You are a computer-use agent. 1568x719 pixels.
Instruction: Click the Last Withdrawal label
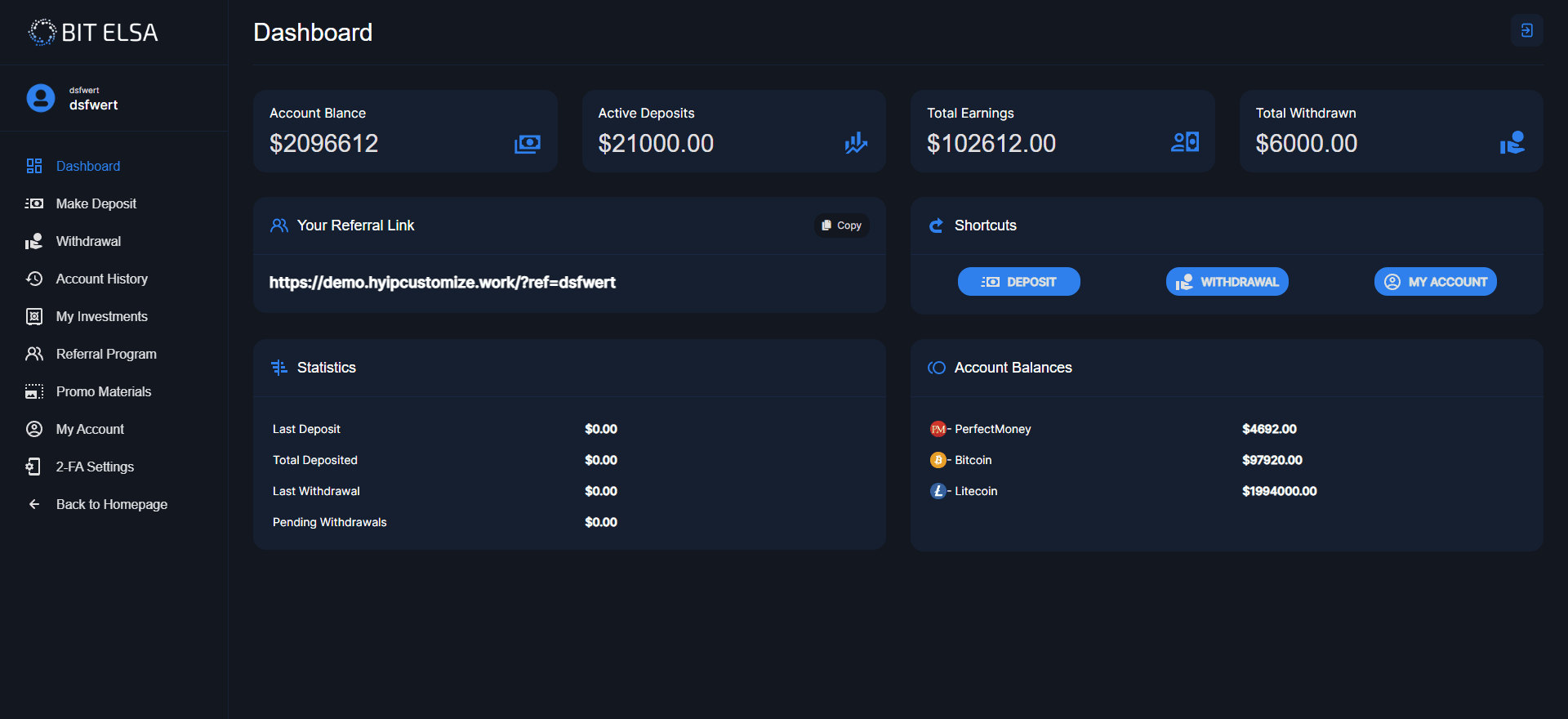click(x=316, y=491)
